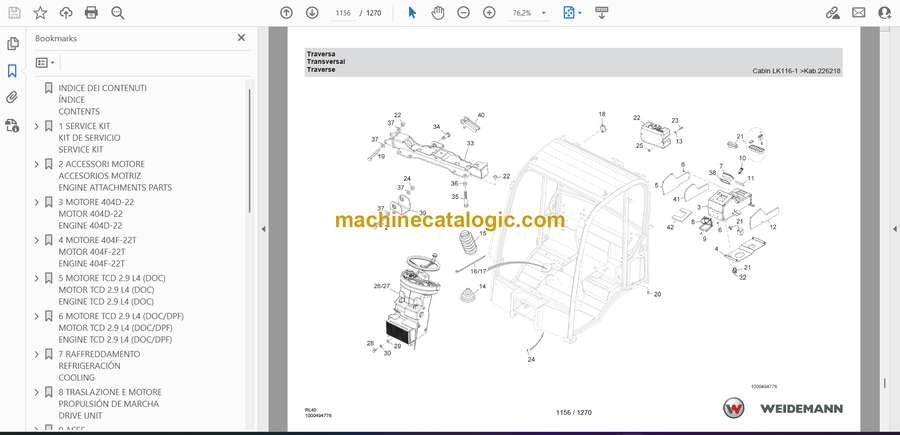Open INDICE DEI CONTENUTI bookmark

click(102, 88)
